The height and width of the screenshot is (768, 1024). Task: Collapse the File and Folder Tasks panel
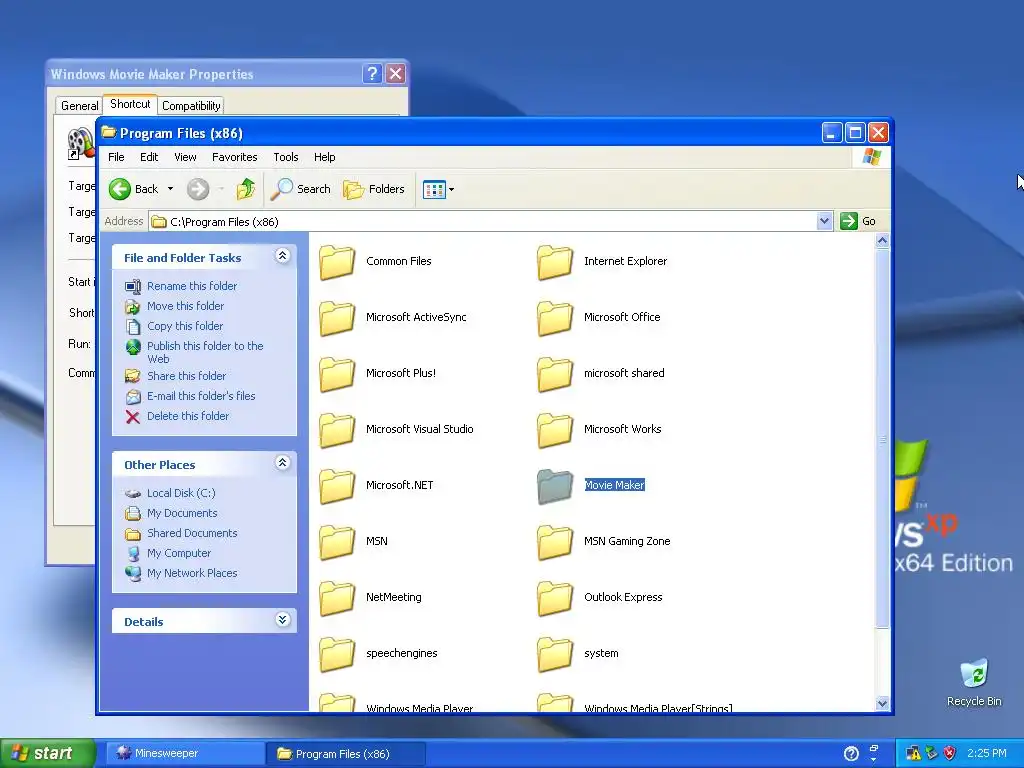tap(282, 255)
